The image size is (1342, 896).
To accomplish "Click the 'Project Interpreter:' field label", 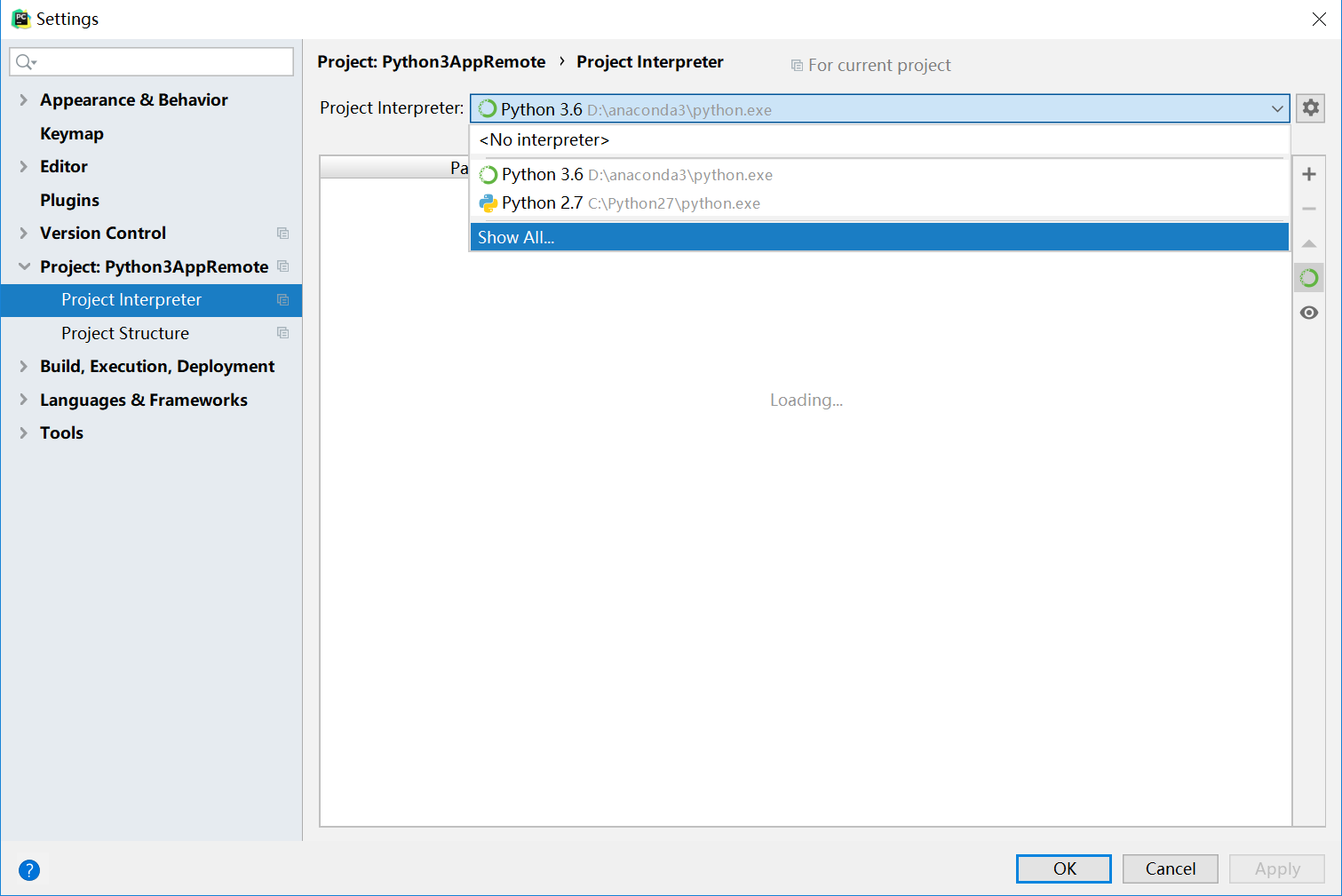I will coord(392,108).
